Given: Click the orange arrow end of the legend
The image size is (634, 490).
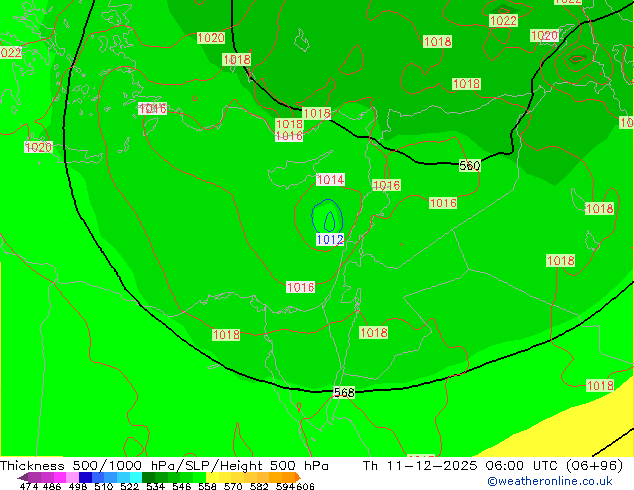Looking at the screenshot, I should point(298,477).
